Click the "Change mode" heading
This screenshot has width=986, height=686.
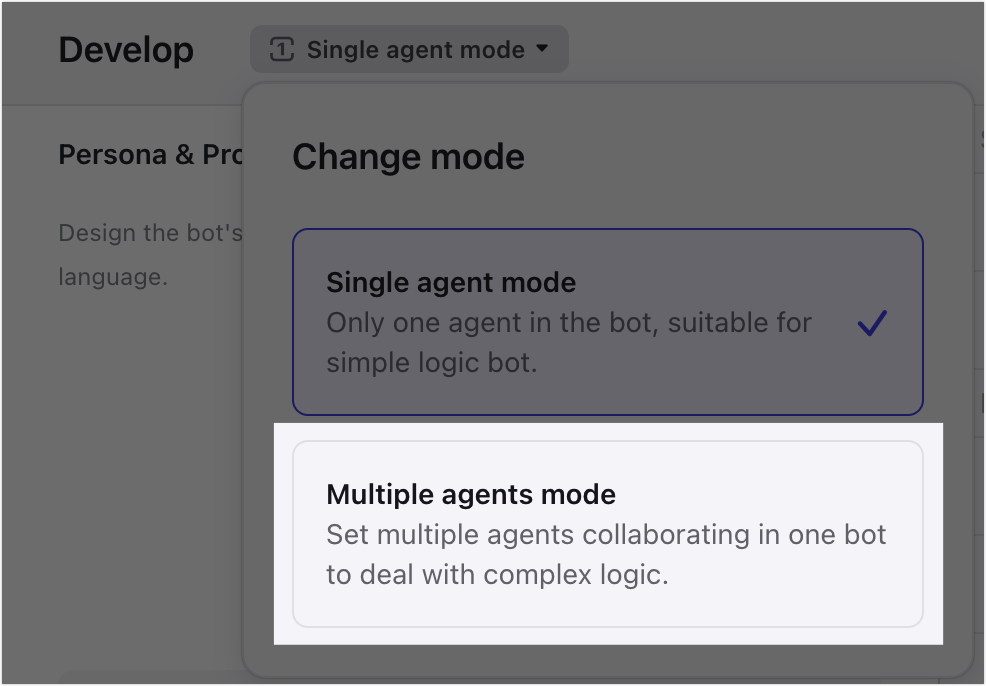[x=408, y=157]
